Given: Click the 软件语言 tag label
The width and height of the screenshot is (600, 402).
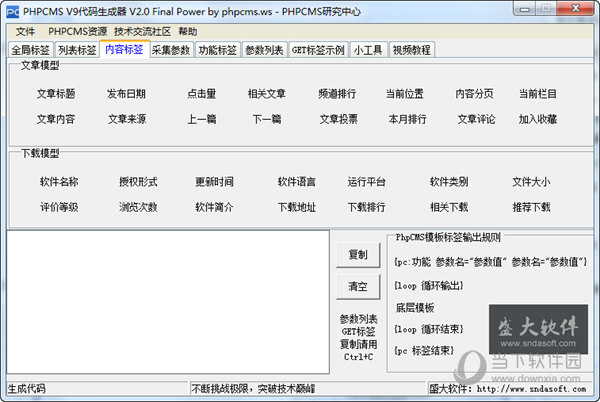Looking at the screenshot, I should pos(297,182).
